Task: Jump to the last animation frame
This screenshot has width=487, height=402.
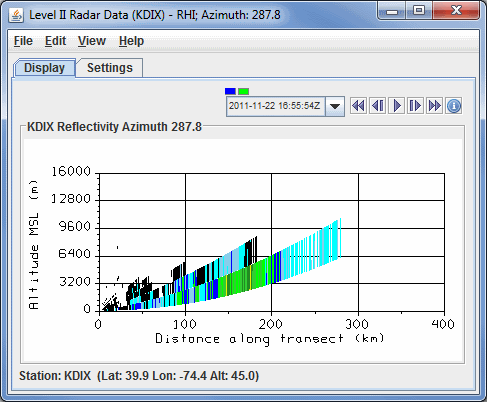Action: tap(435, 106)
